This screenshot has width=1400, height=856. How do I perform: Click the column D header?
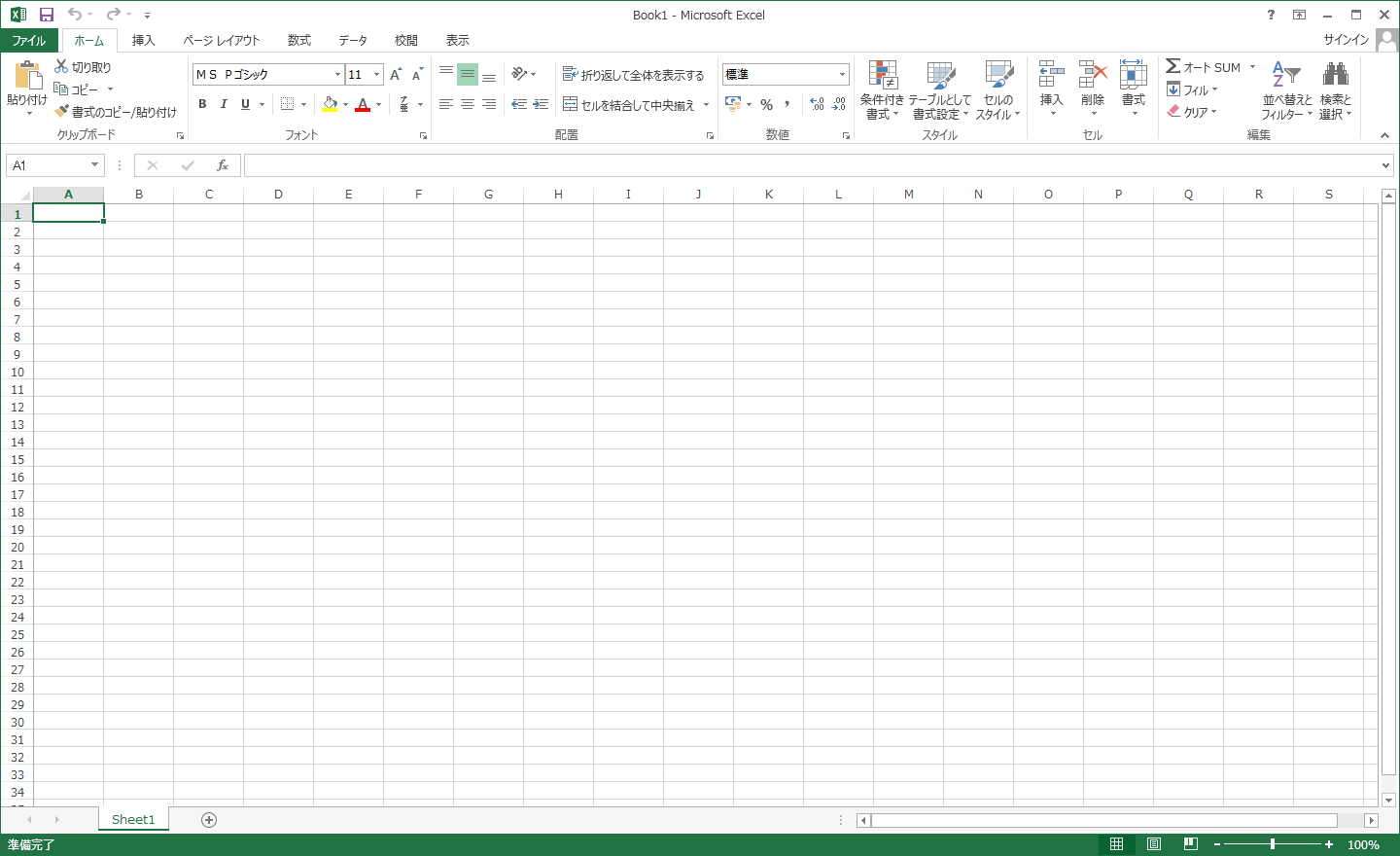coord(278,195)
